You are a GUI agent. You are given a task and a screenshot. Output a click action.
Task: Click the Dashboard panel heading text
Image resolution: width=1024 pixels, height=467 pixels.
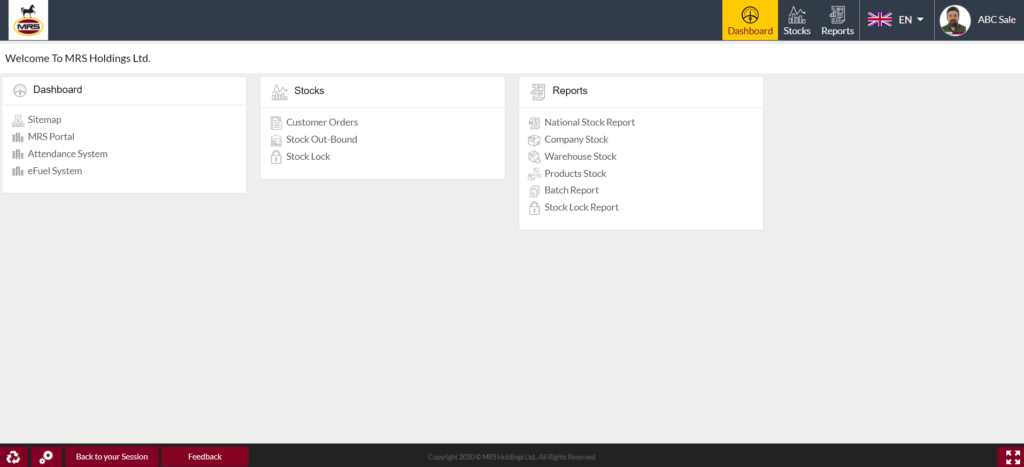tap(57, 89)
